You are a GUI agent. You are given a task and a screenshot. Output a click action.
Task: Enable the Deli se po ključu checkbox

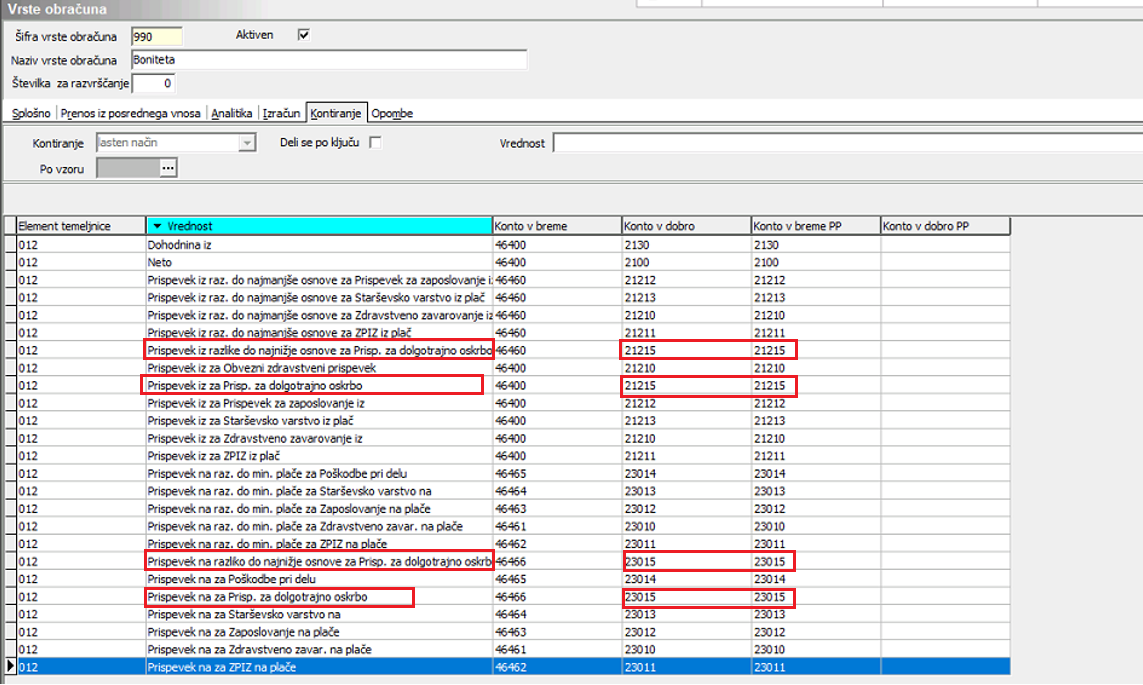[375, 143]
